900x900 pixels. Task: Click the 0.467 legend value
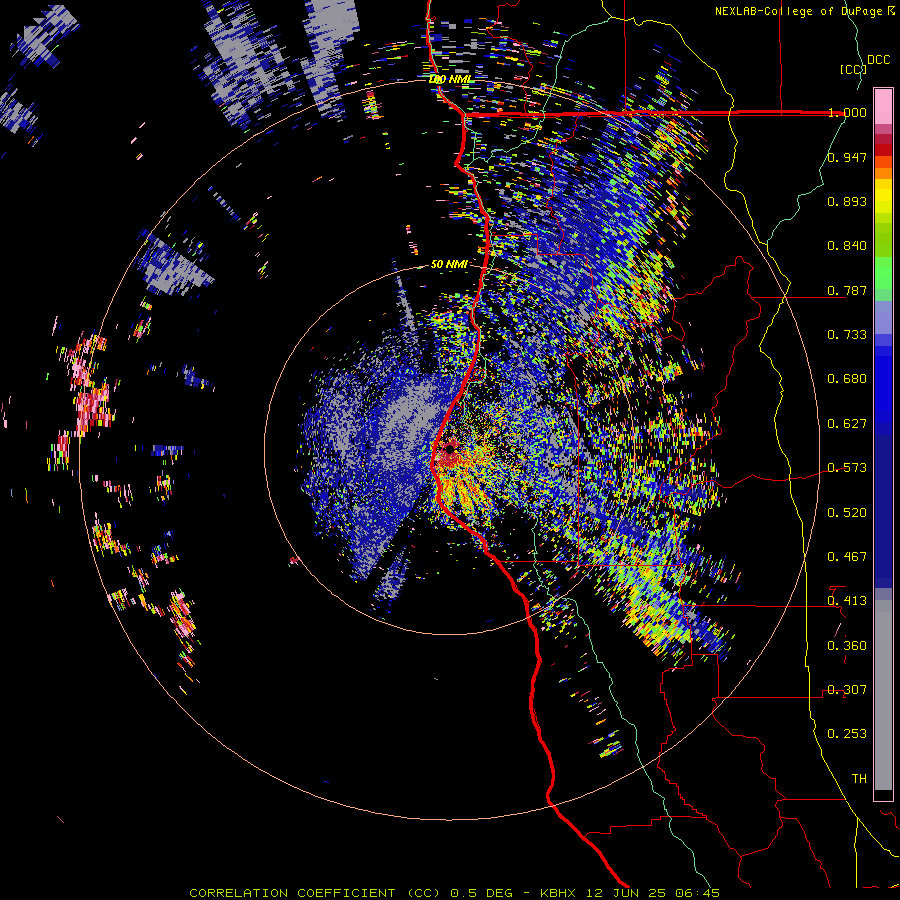[847, 556]
